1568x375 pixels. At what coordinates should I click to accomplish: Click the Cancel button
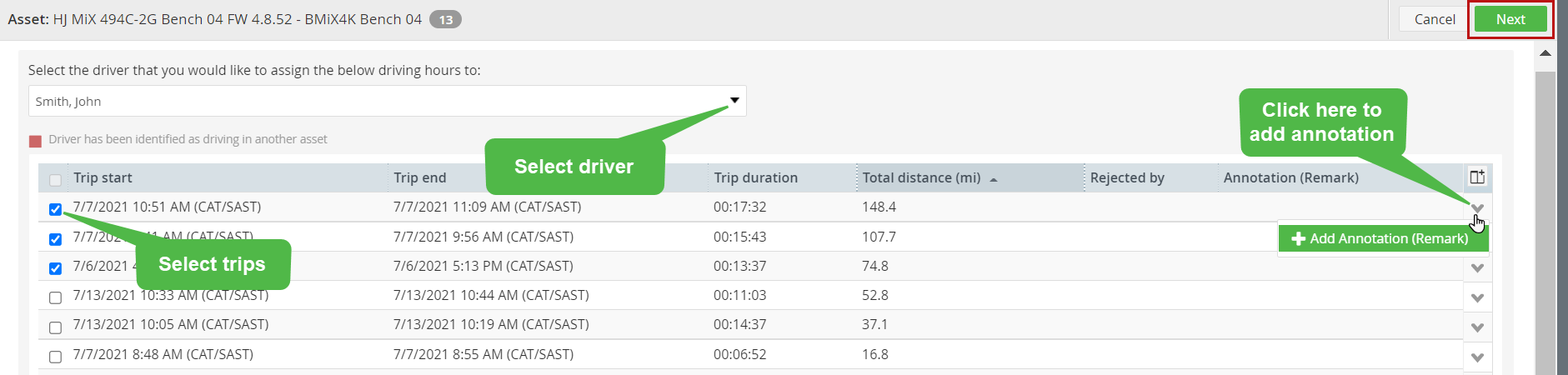tap(1435, 19)
